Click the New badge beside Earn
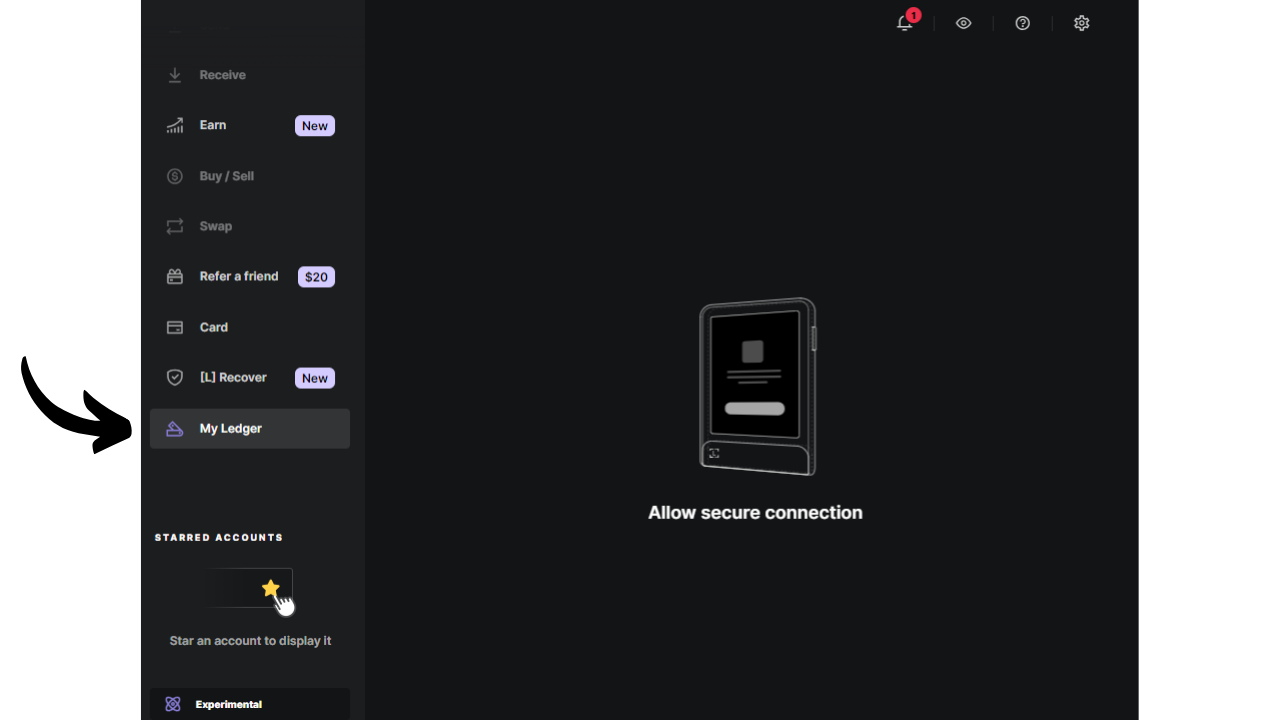This screenshot has height=720, width=1280. [x=314, y=126]
